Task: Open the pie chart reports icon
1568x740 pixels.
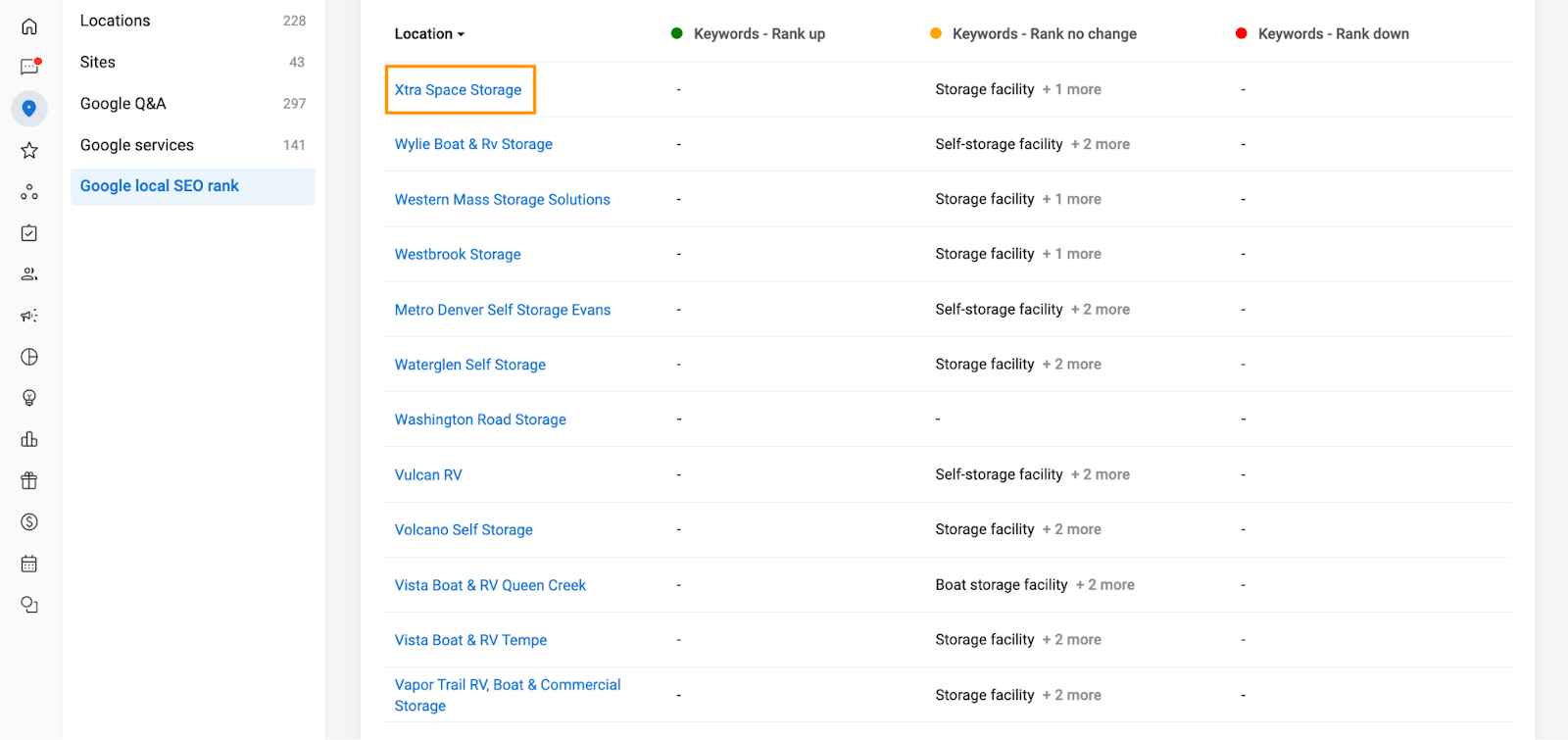Action: [x=29, y=357]
